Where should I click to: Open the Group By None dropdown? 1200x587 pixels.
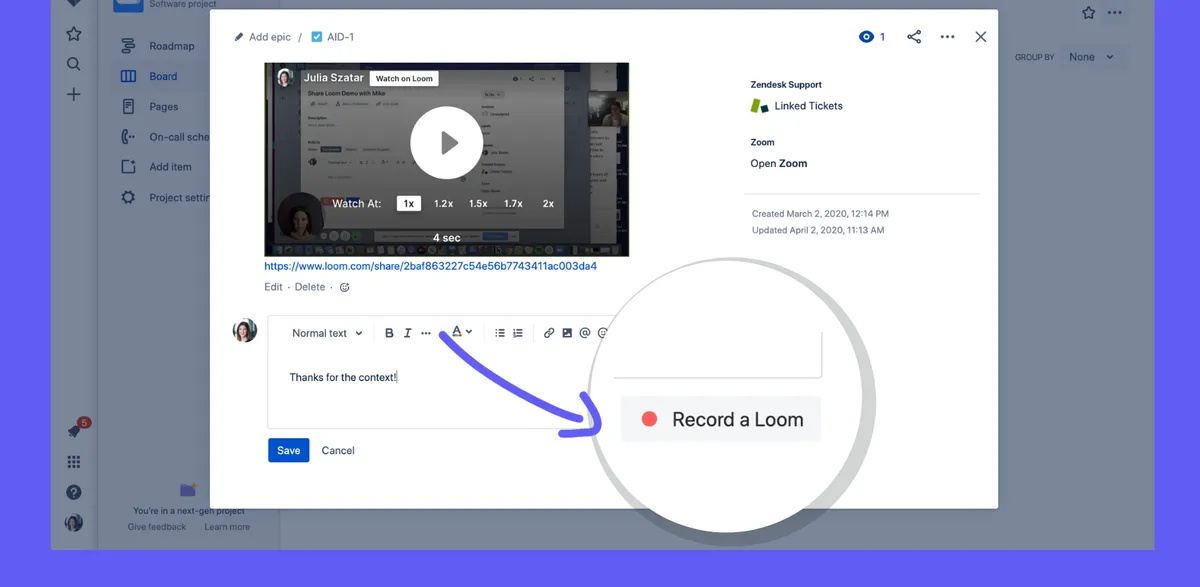click(x=1091, y=57)
